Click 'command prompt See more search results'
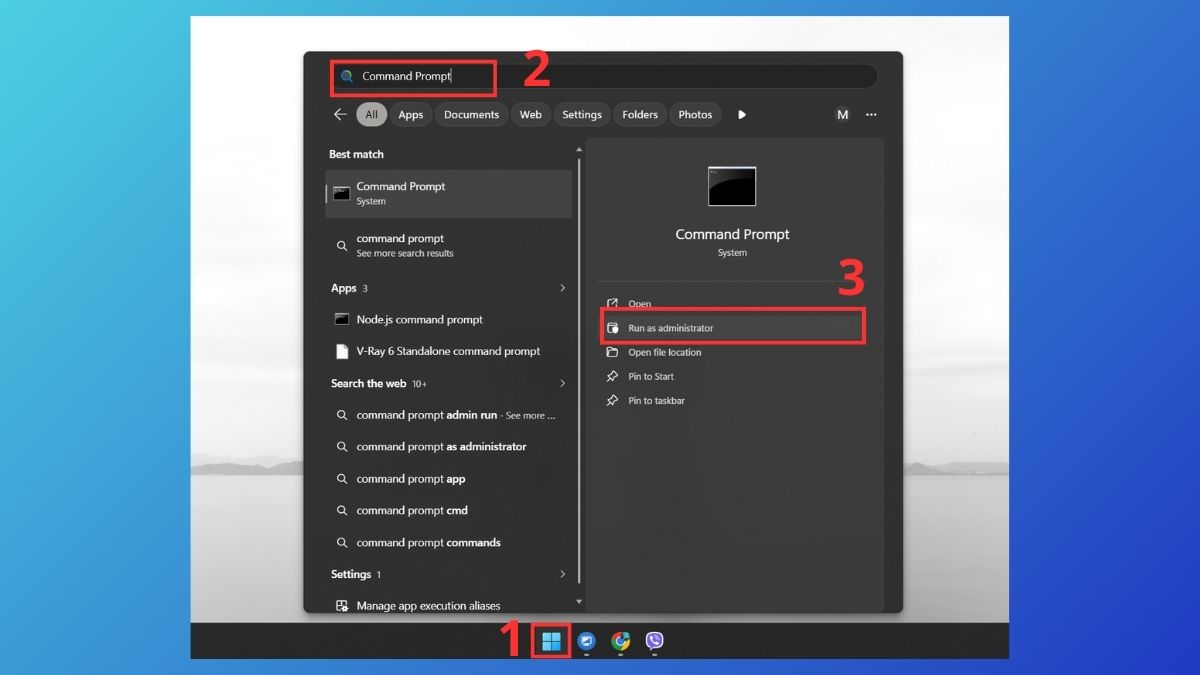The width and height of the screenshot is (1200, 675). pos(448,245)
